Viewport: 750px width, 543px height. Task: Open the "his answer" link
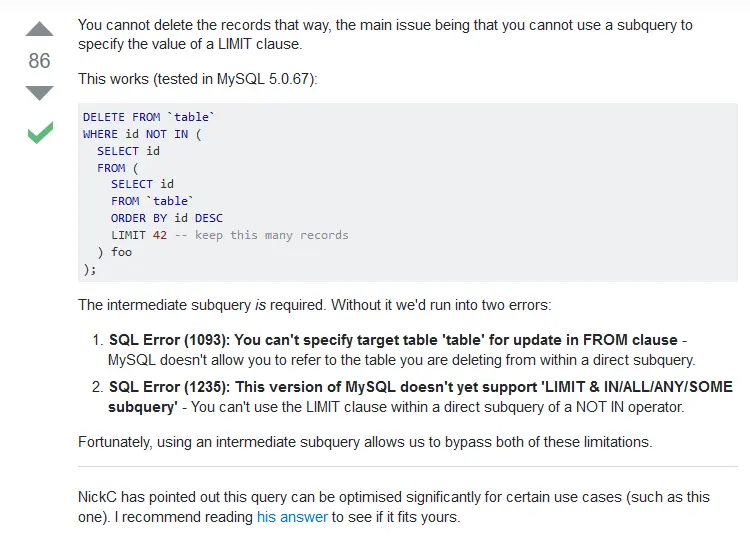(x=292, y=517)
